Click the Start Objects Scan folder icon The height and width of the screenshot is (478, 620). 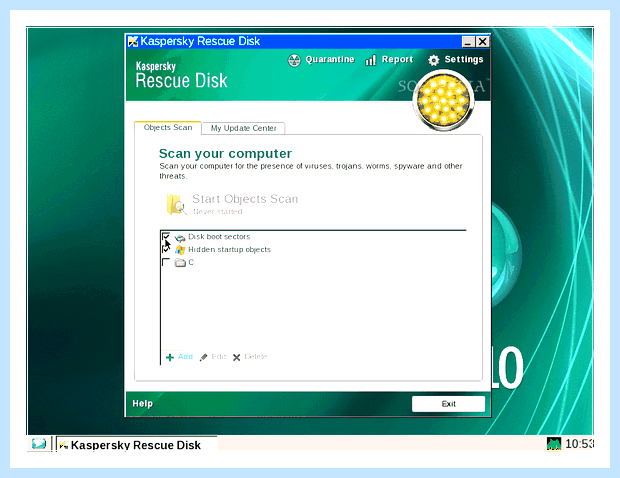176,204
